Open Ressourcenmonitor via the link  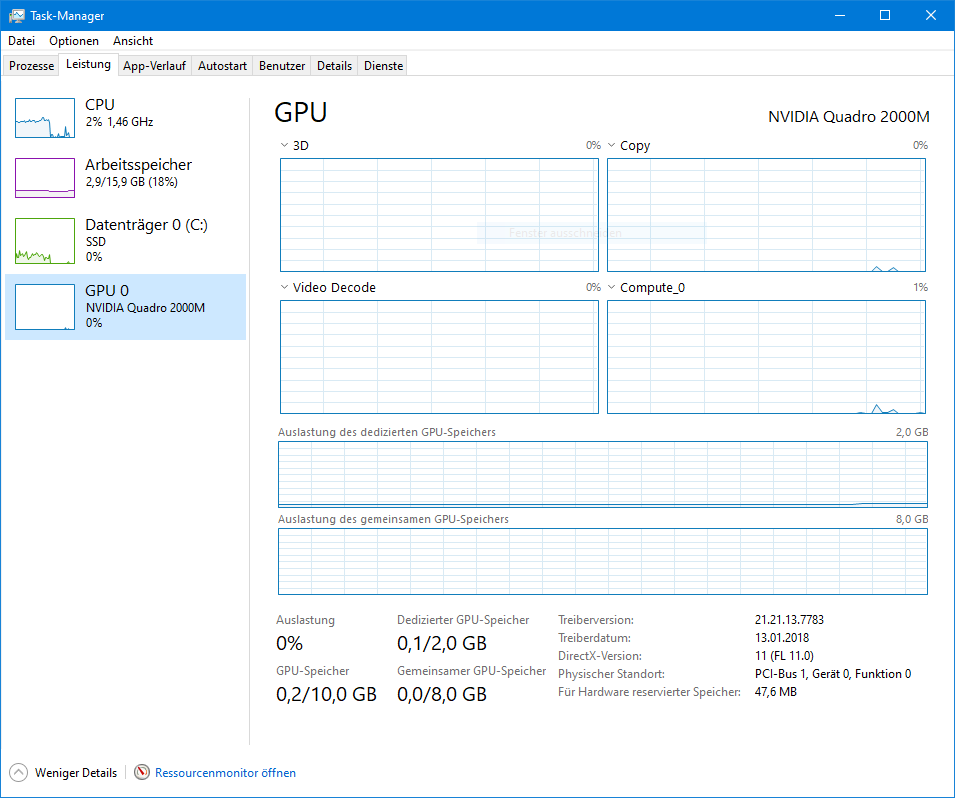(x=225, y=772)
